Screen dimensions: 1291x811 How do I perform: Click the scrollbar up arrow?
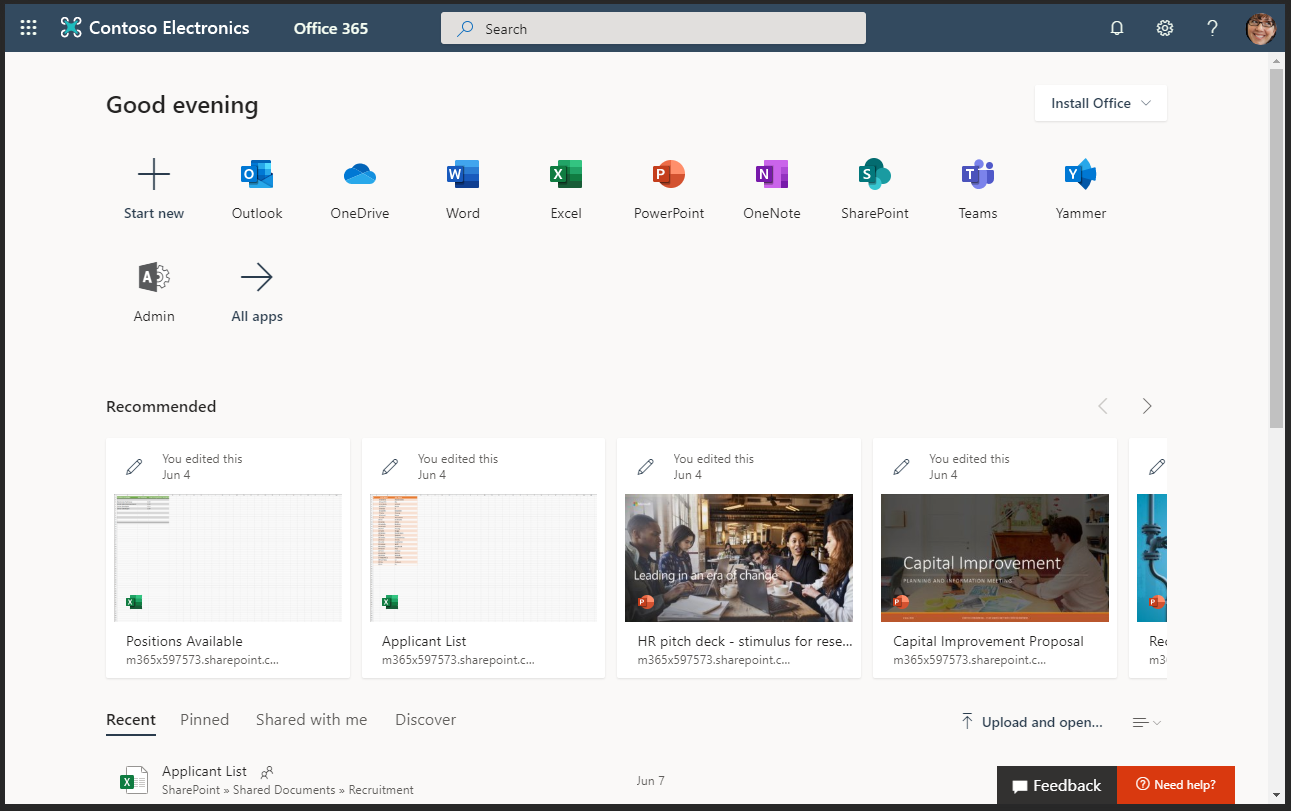(x=1276, y=60)
